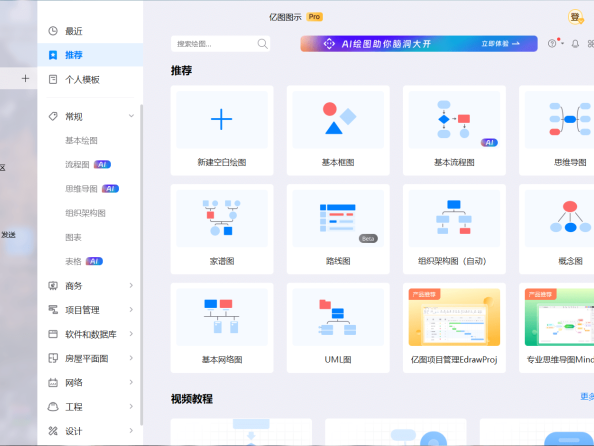The height and width of the screenshot is (446, 594).
Task: Open the 基本框图 template
Action: (x=338, y=130)
